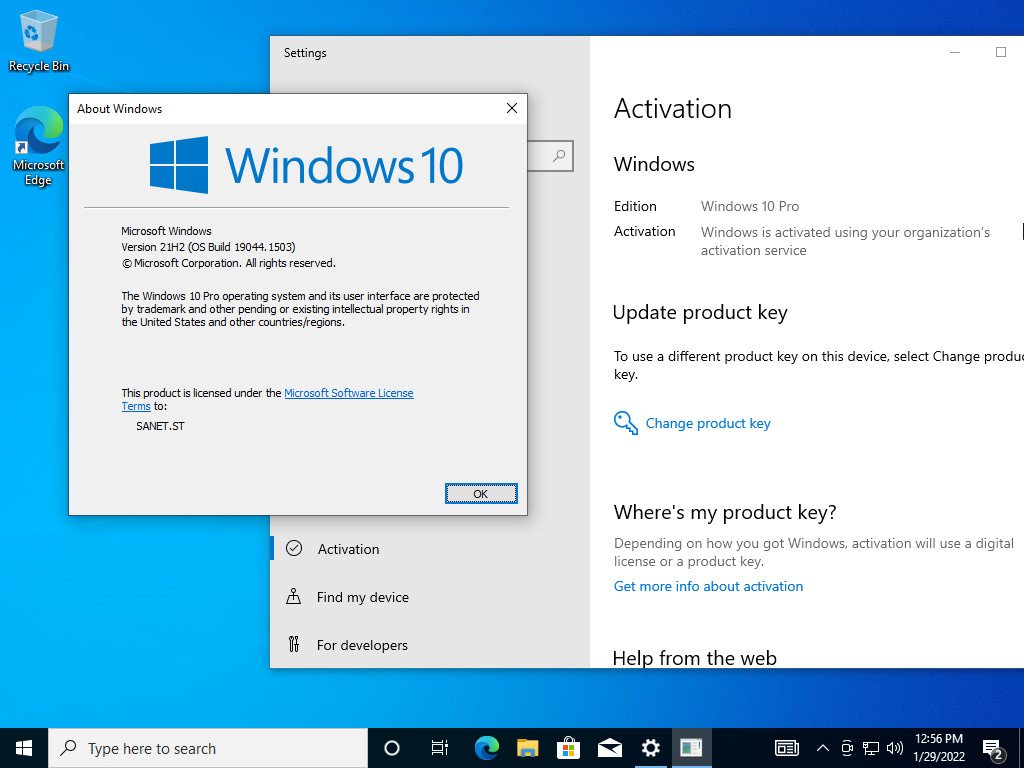
Task: Click the Meet Now tray icon
Action: tap(847, 748)
